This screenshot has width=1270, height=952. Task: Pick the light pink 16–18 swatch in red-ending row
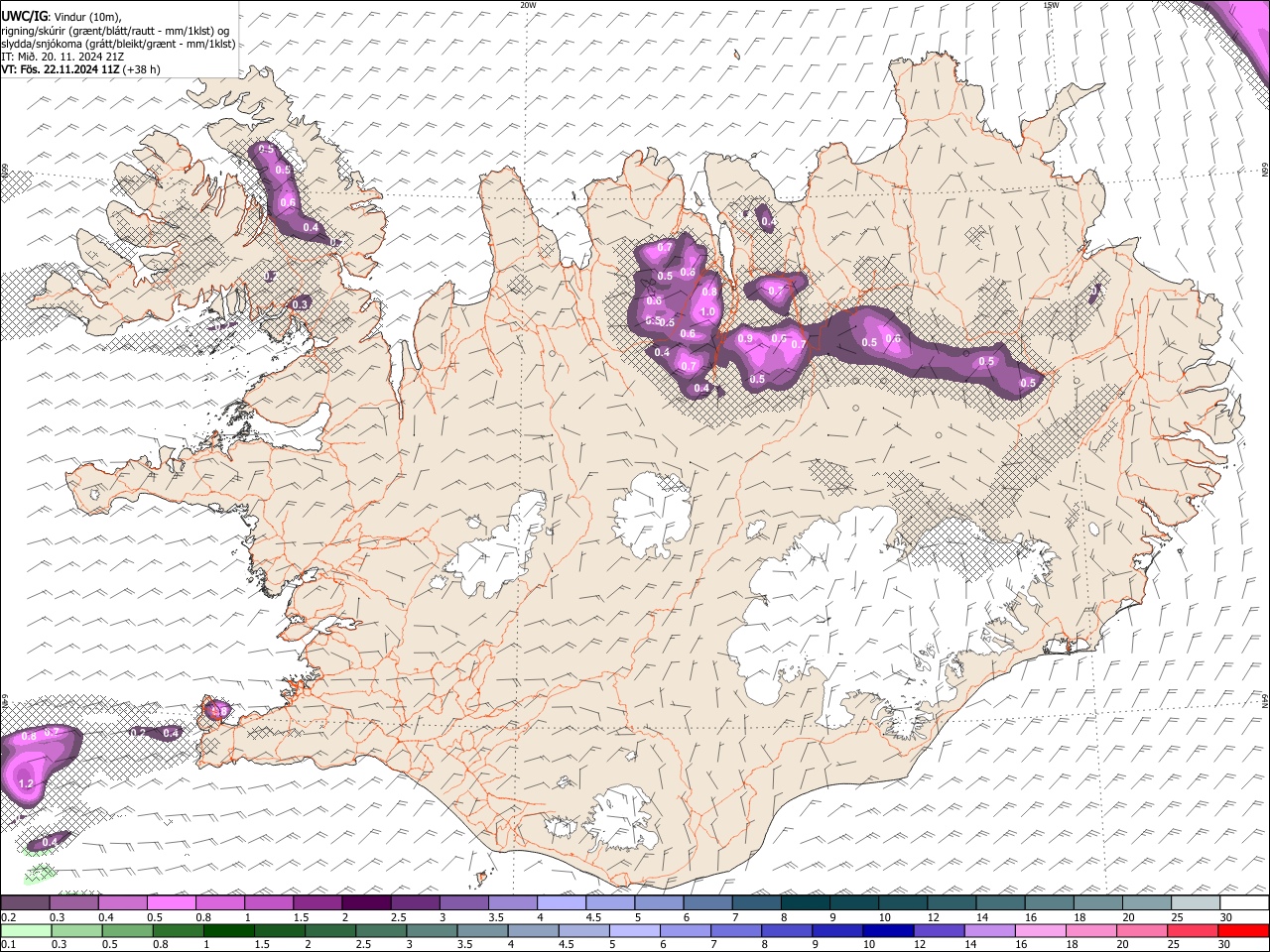pyautogui.click(x=1042, y=930)
